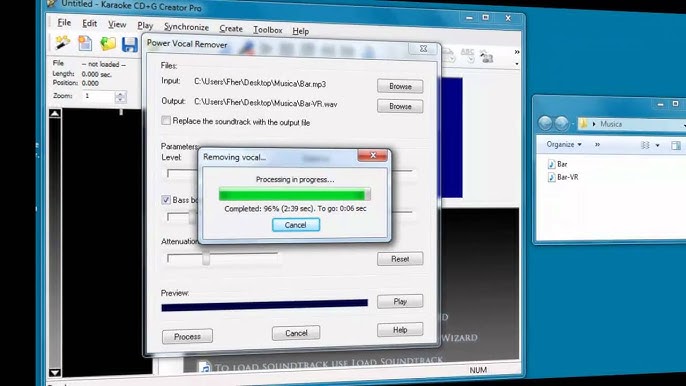Viewport: 686px width, 386px height.
Task: Open the Create menu
Action: [x=231, y=29]
